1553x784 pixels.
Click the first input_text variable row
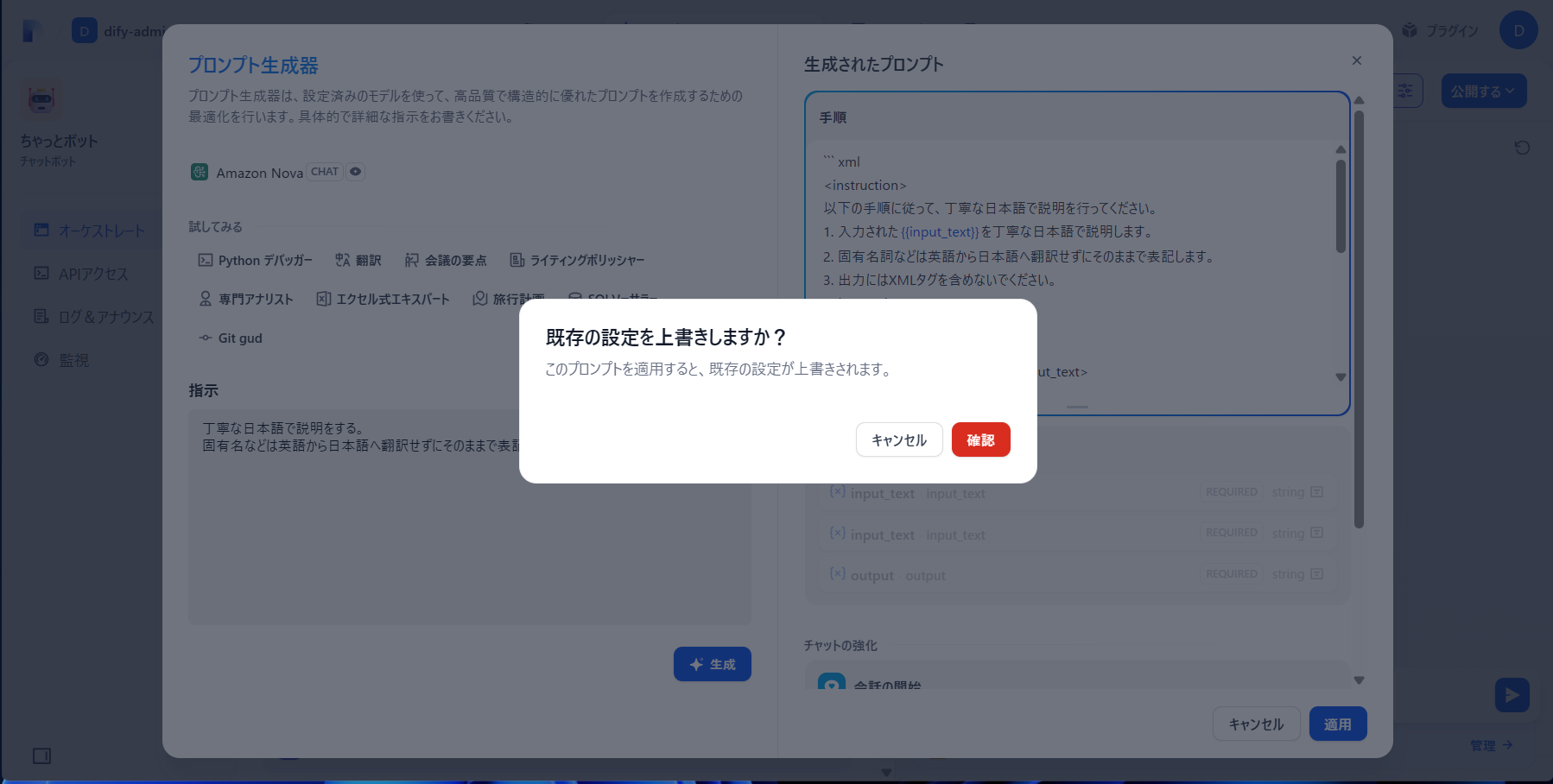point(1077,493)
